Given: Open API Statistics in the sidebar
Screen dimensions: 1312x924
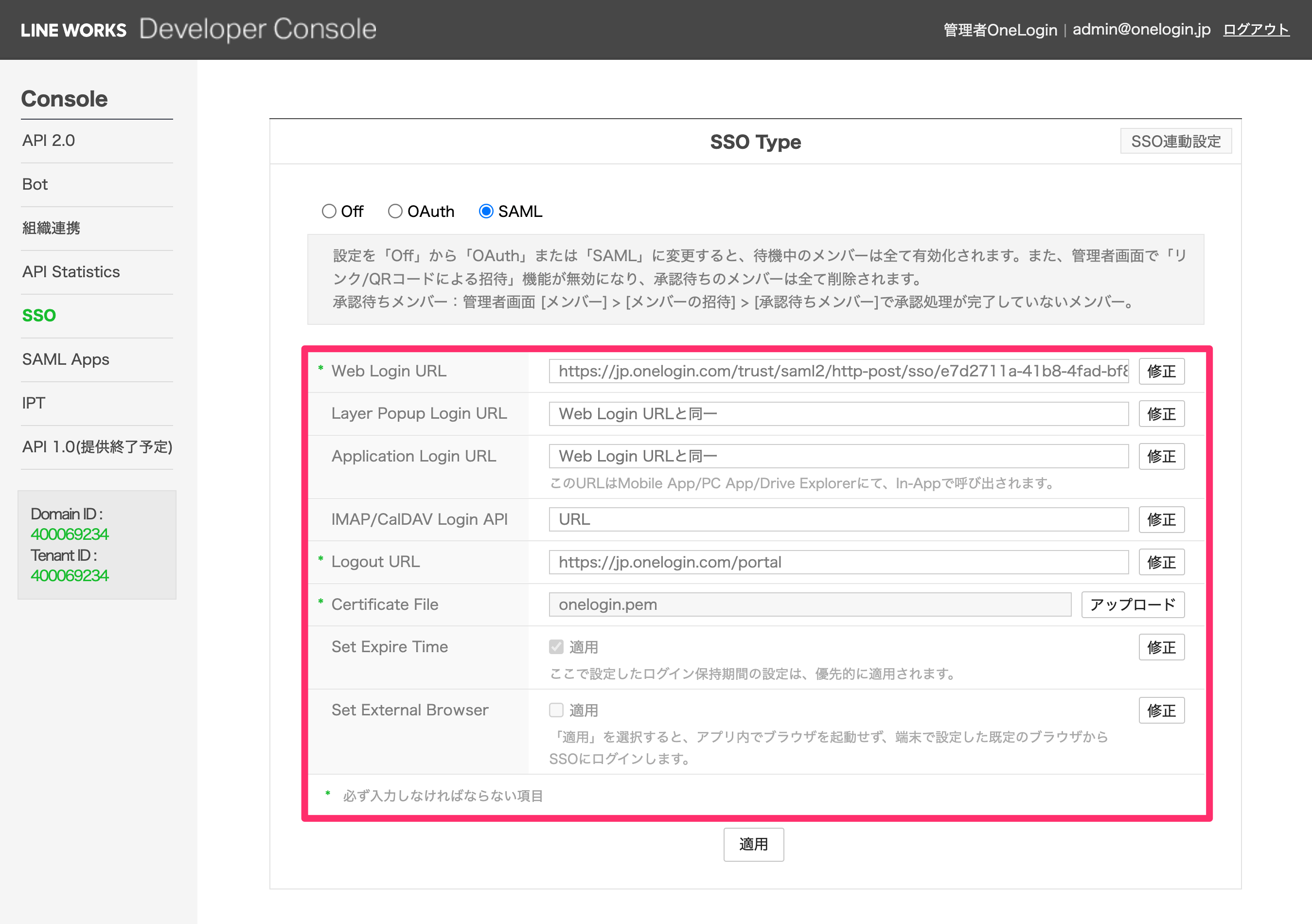Looking at the screenshot, I should [71, 272].
